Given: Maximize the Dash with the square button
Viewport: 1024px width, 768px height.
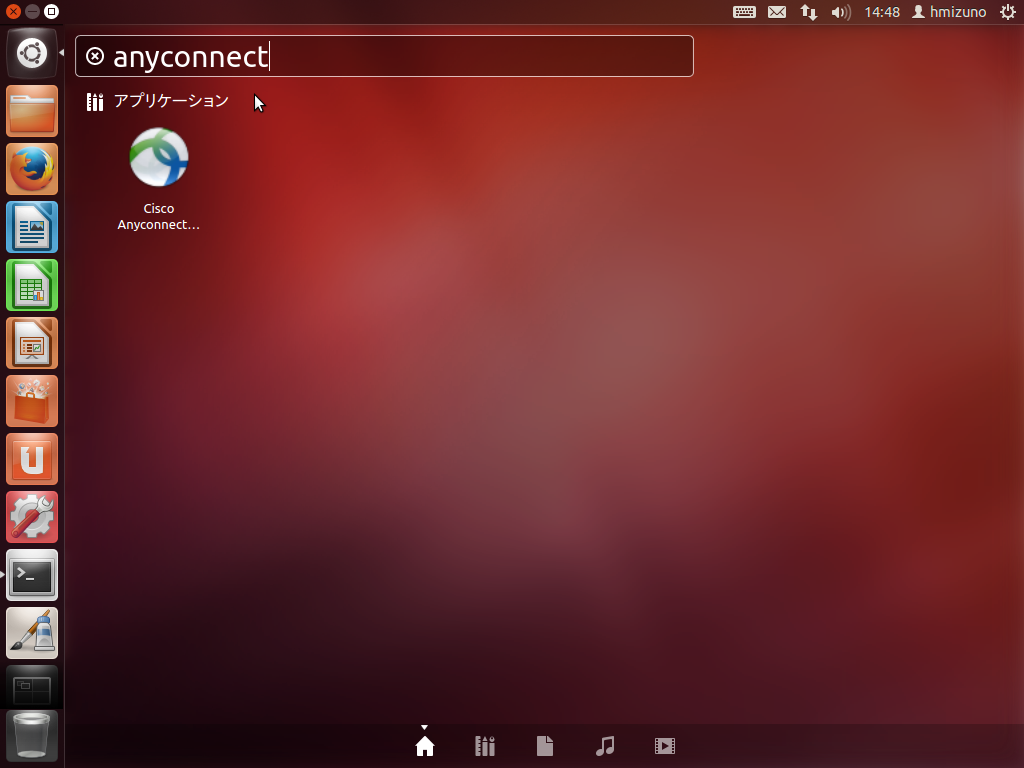Looking at the screenshot, I should click(x=52, y=11).
